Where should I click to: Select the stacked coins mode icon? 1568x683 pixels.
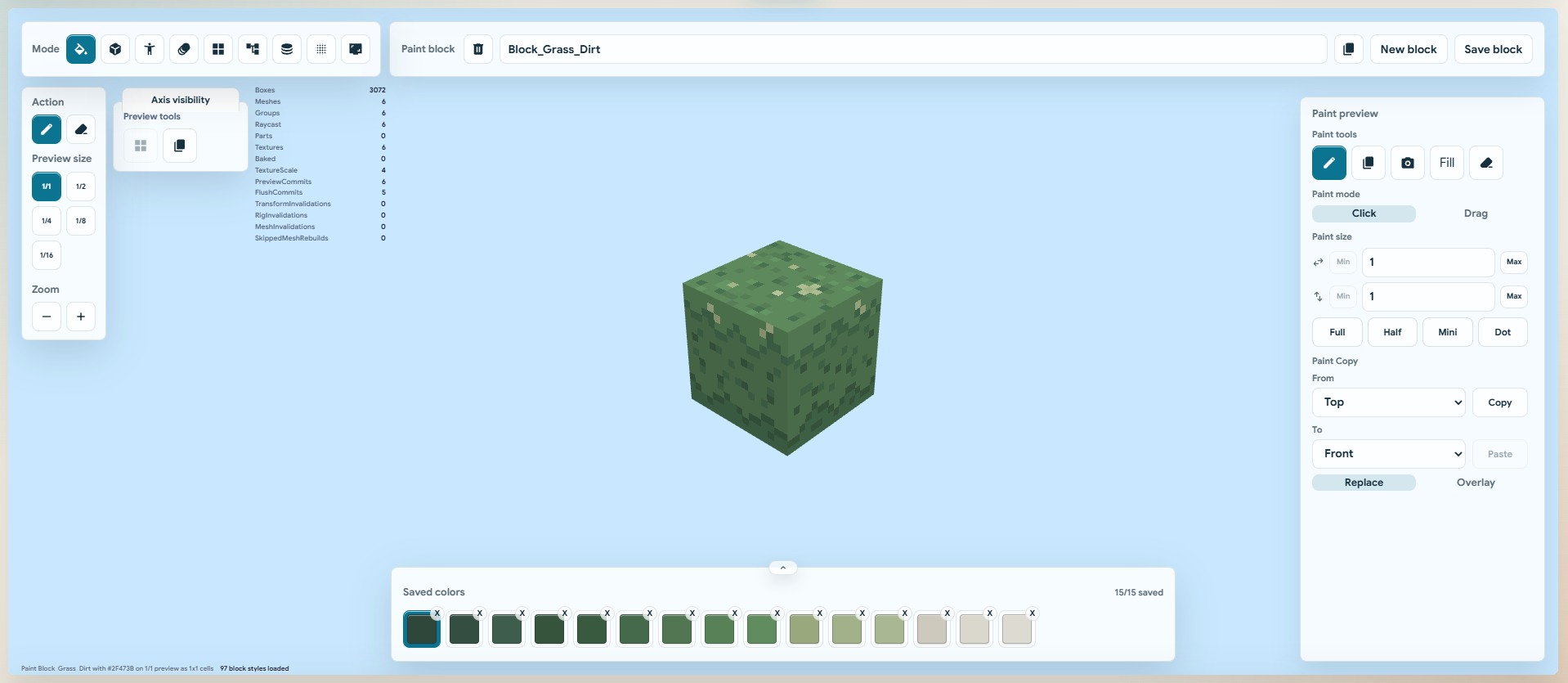(x=184, y=49)
